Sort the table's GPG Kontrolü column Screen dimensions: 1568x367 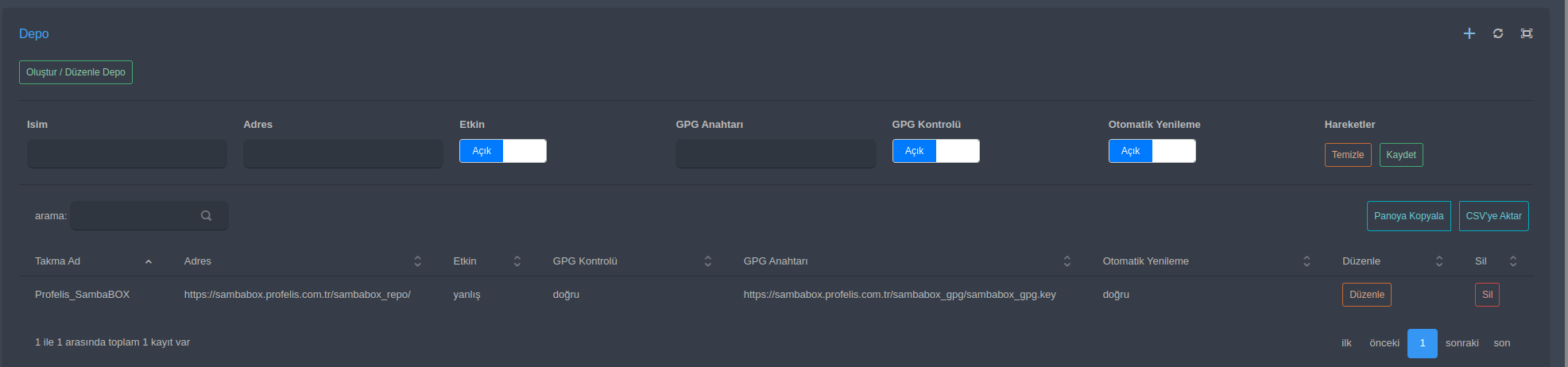(708, 261)
